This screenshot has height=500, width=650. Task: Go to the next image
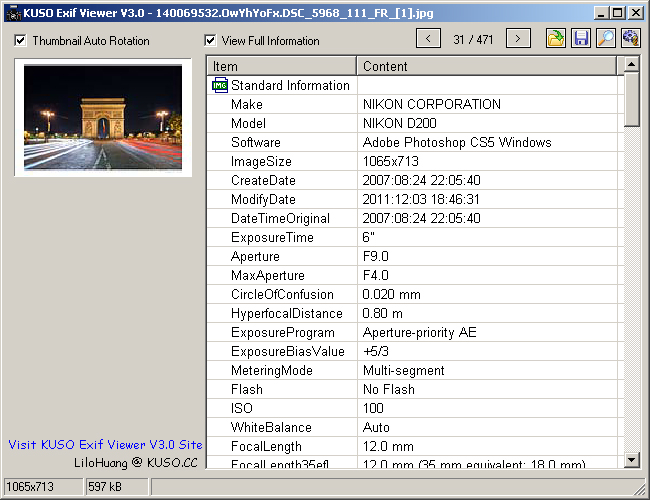click(518, 39)
